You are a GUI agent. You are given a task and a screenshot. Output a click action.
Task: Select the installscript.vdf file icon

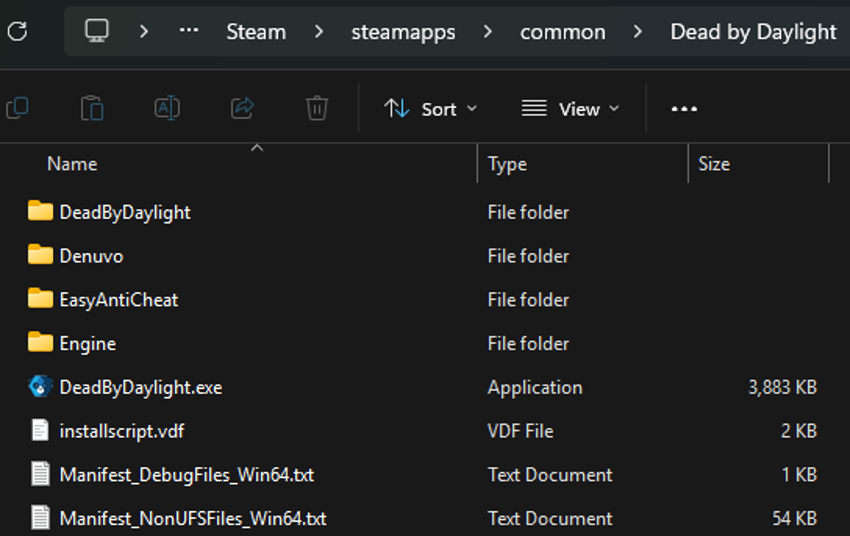point(40,430)
